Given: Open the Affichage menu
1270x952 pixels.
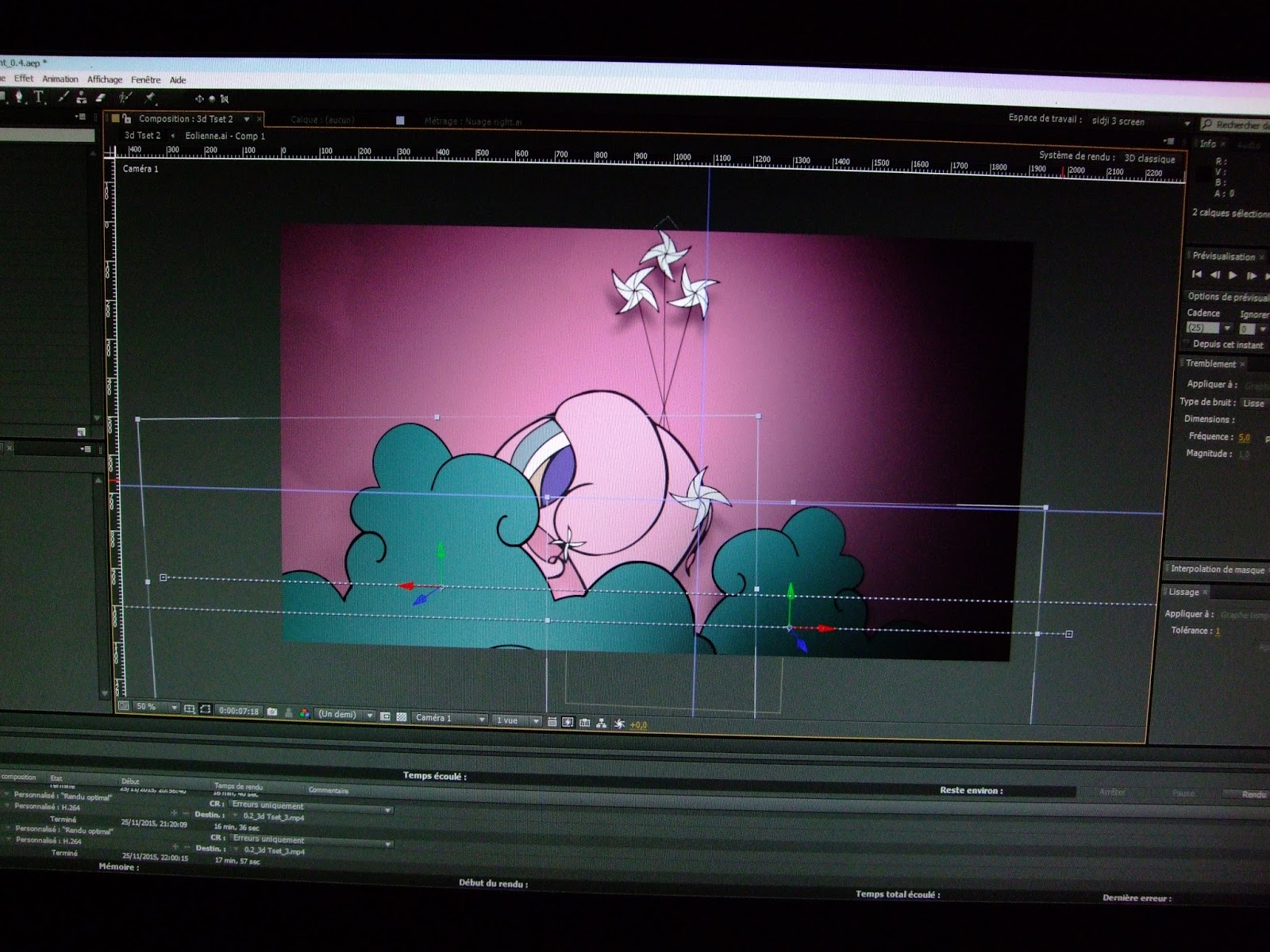Looking at the screenshot, I should pos(105,79).
